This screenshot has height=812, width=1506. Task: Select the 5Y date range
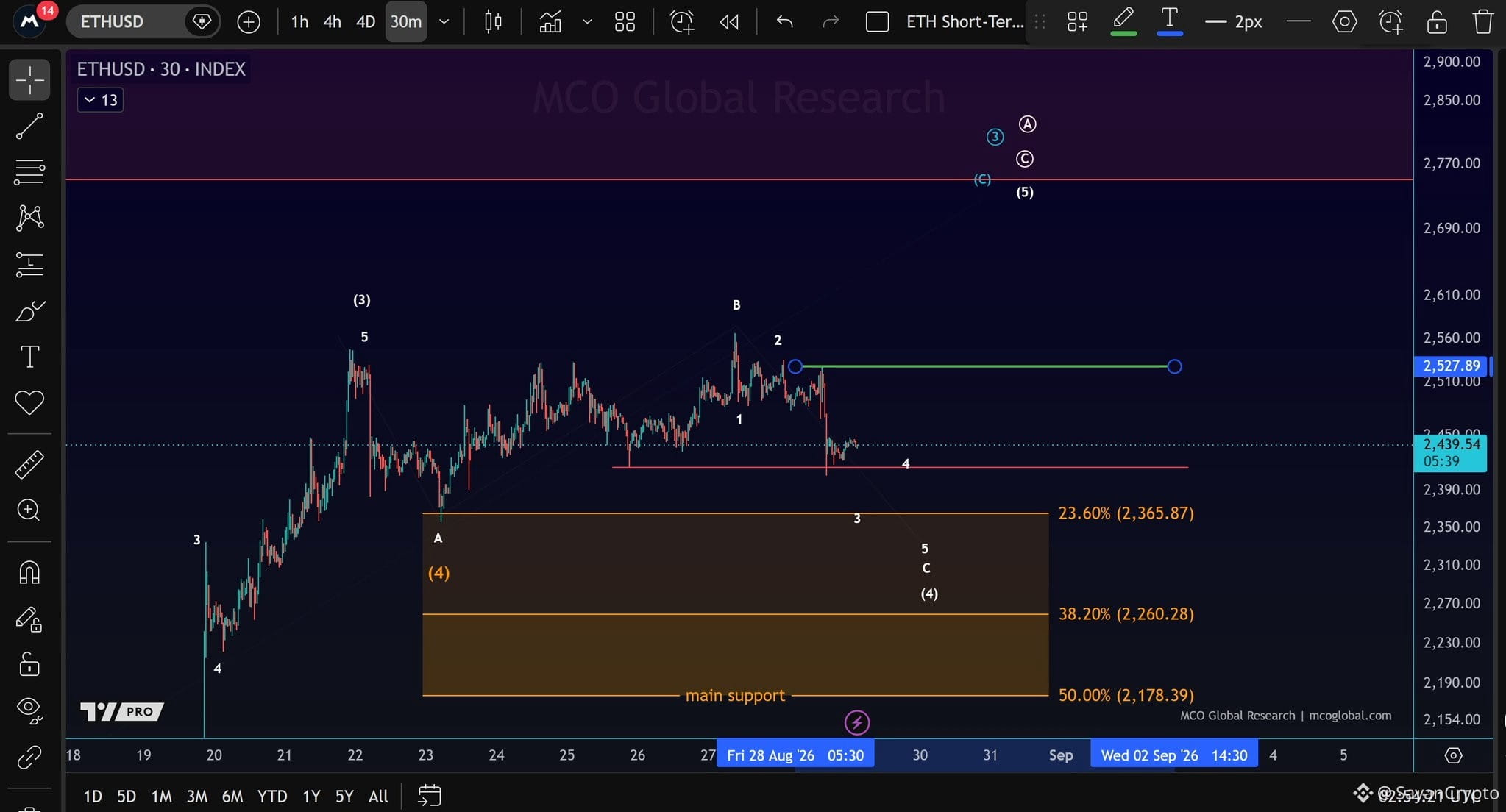(x=344, y=796)
